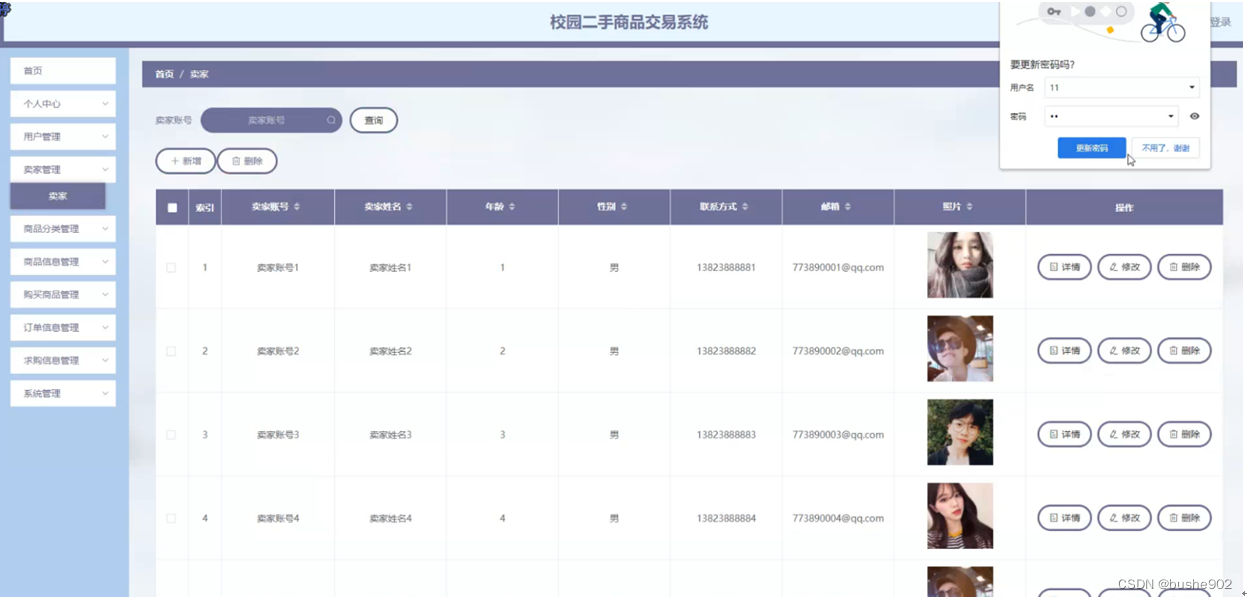
Task: Expand 系统管理 sidebar menu
Action: (x=63, y=394)
